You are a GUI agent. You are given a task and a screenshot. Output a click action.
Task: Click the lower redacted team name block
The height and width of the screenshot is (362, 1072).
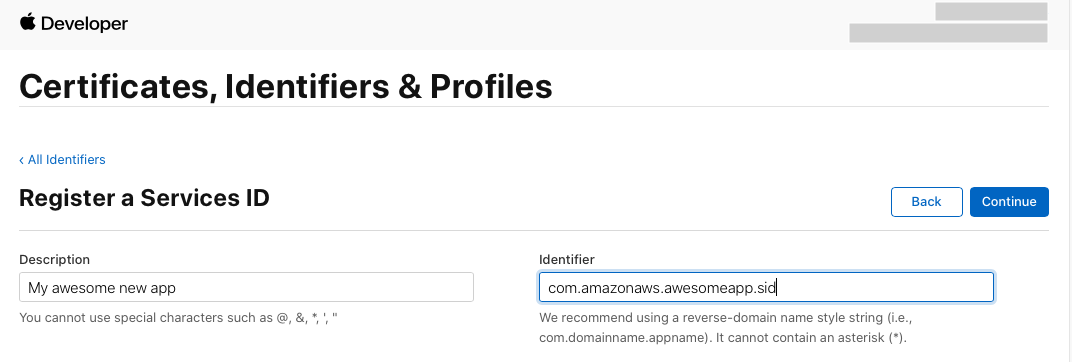click(x=948, y=33)
